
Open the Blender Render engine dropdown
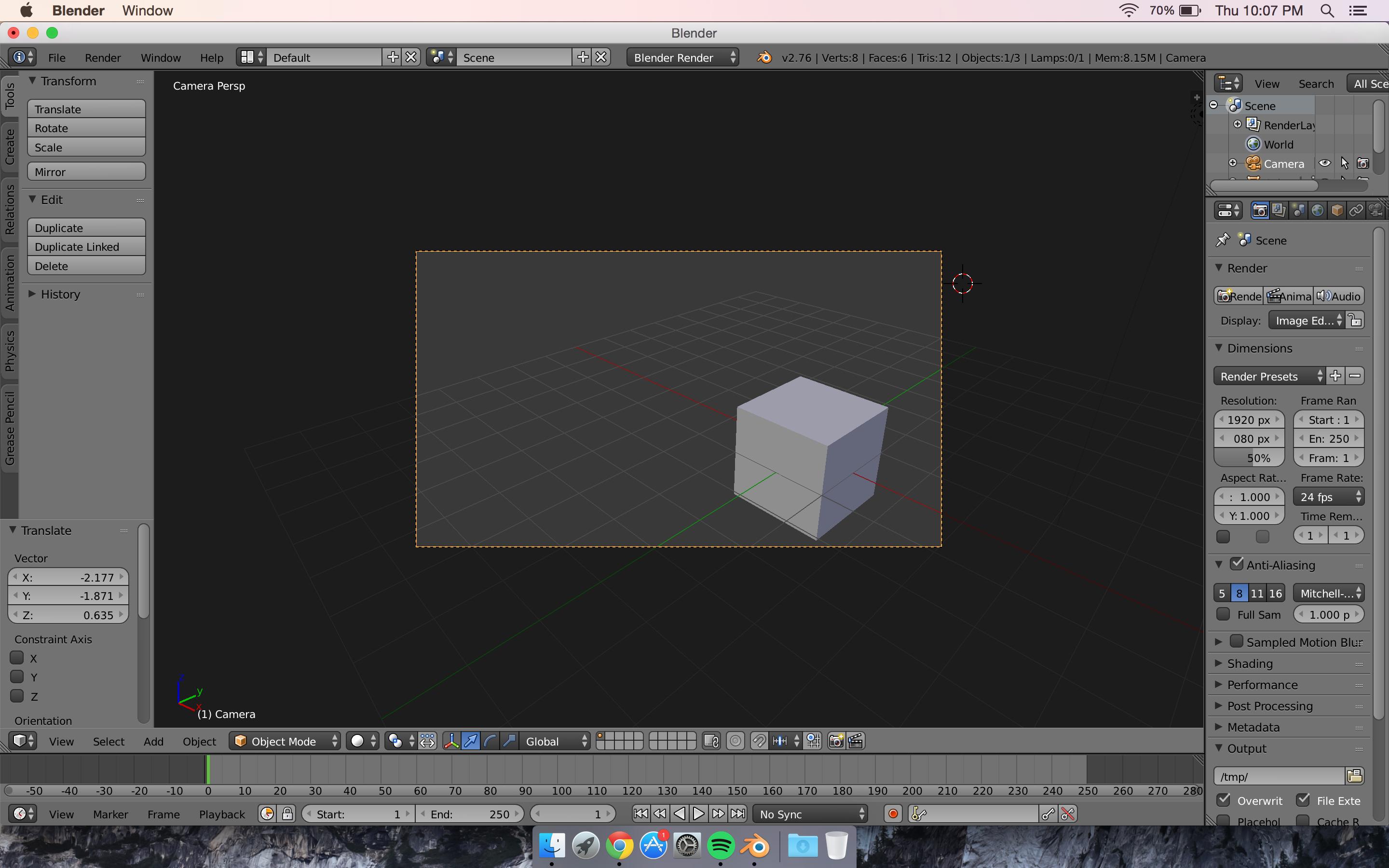[x=682, y=57]
